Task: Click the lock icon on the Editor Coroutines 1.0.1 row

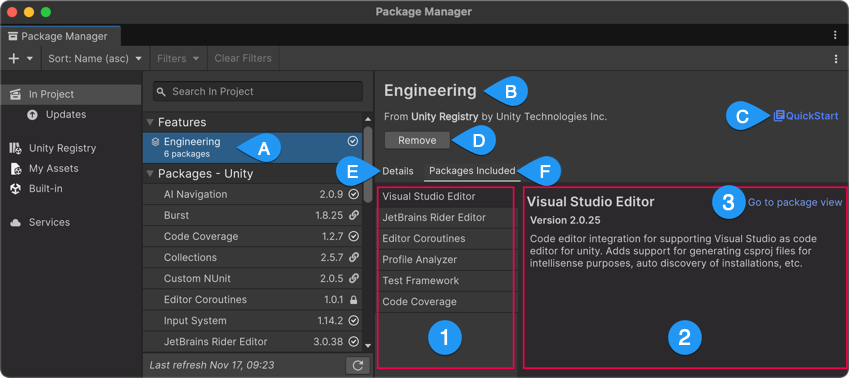Action: pyautogui.click(x=354, y=299)
